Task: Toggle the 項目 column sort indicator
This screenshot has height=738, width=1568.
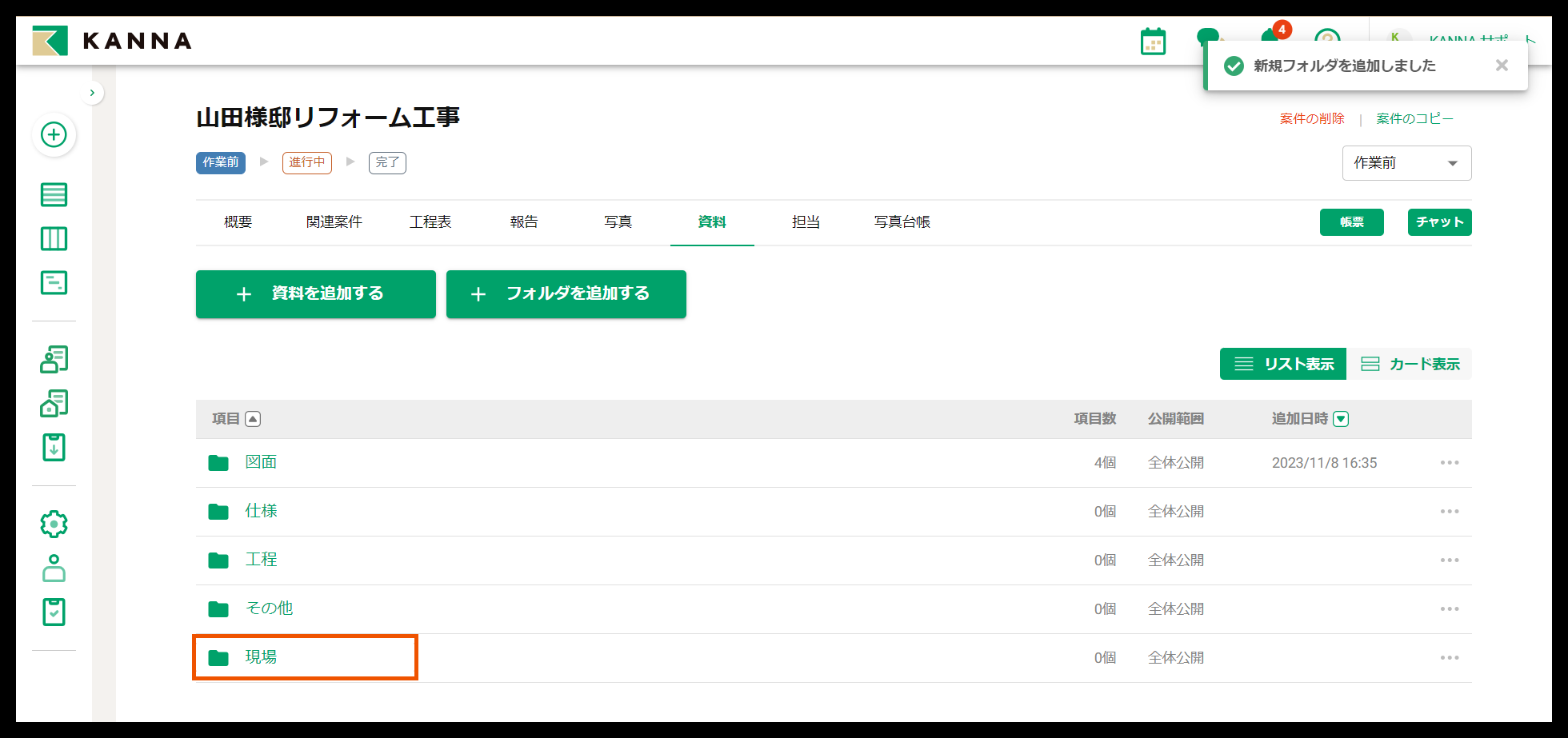Action: point(253,418)
